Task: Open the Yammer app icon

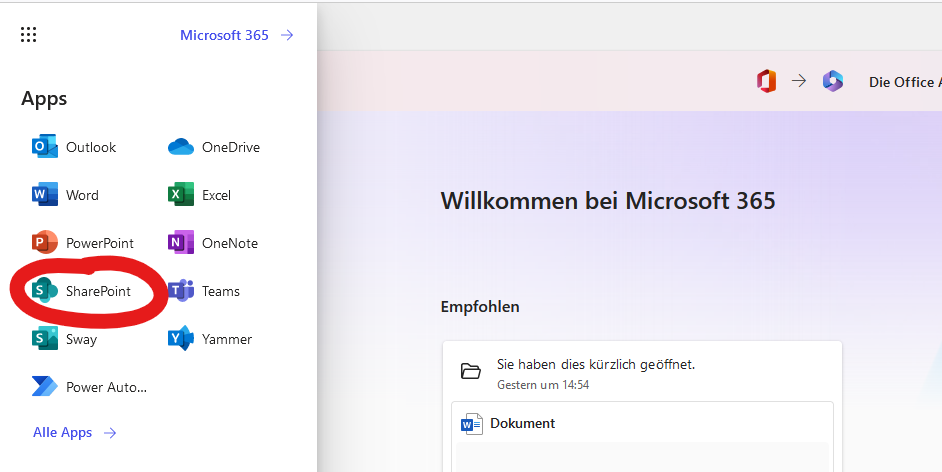Action: pyautogui.click(x=181, y=339)
